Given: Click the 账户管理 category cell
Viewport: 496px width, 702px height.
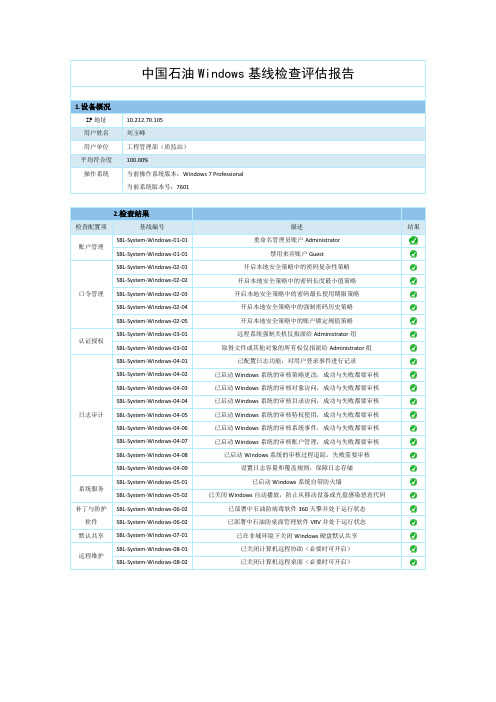Looking at the screenshot, I should click(x=91, y=247).
